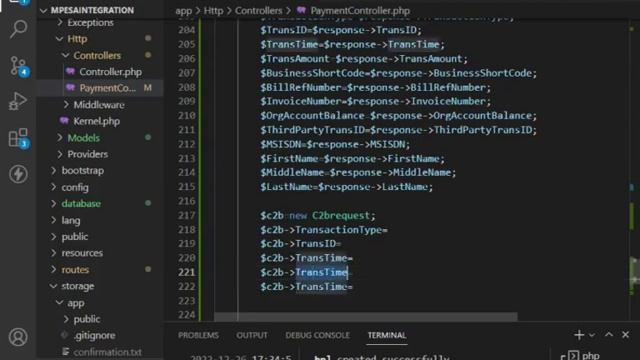
Task: Switch to the PROBLEMS tab
Action: [198, 335]
